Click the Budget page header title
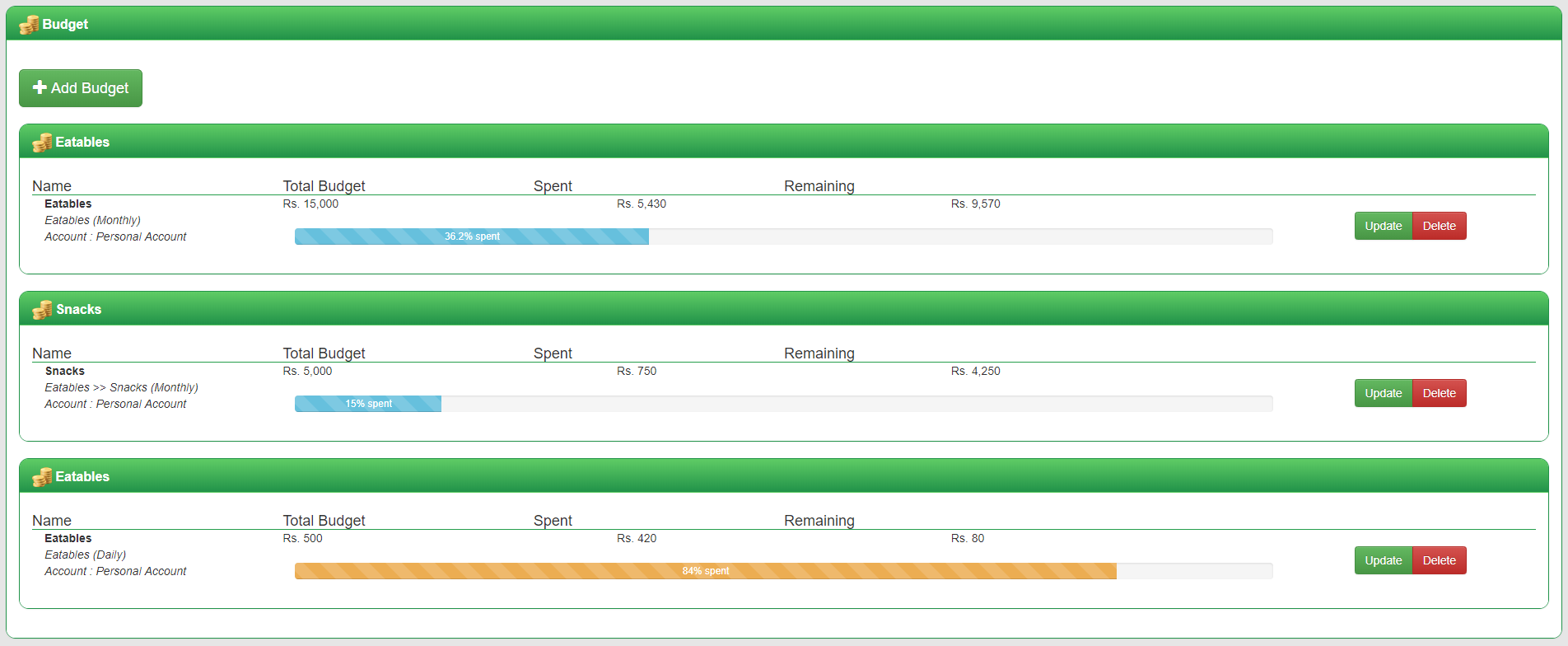Screen dimensions: 1568x646 pos(65,25)
